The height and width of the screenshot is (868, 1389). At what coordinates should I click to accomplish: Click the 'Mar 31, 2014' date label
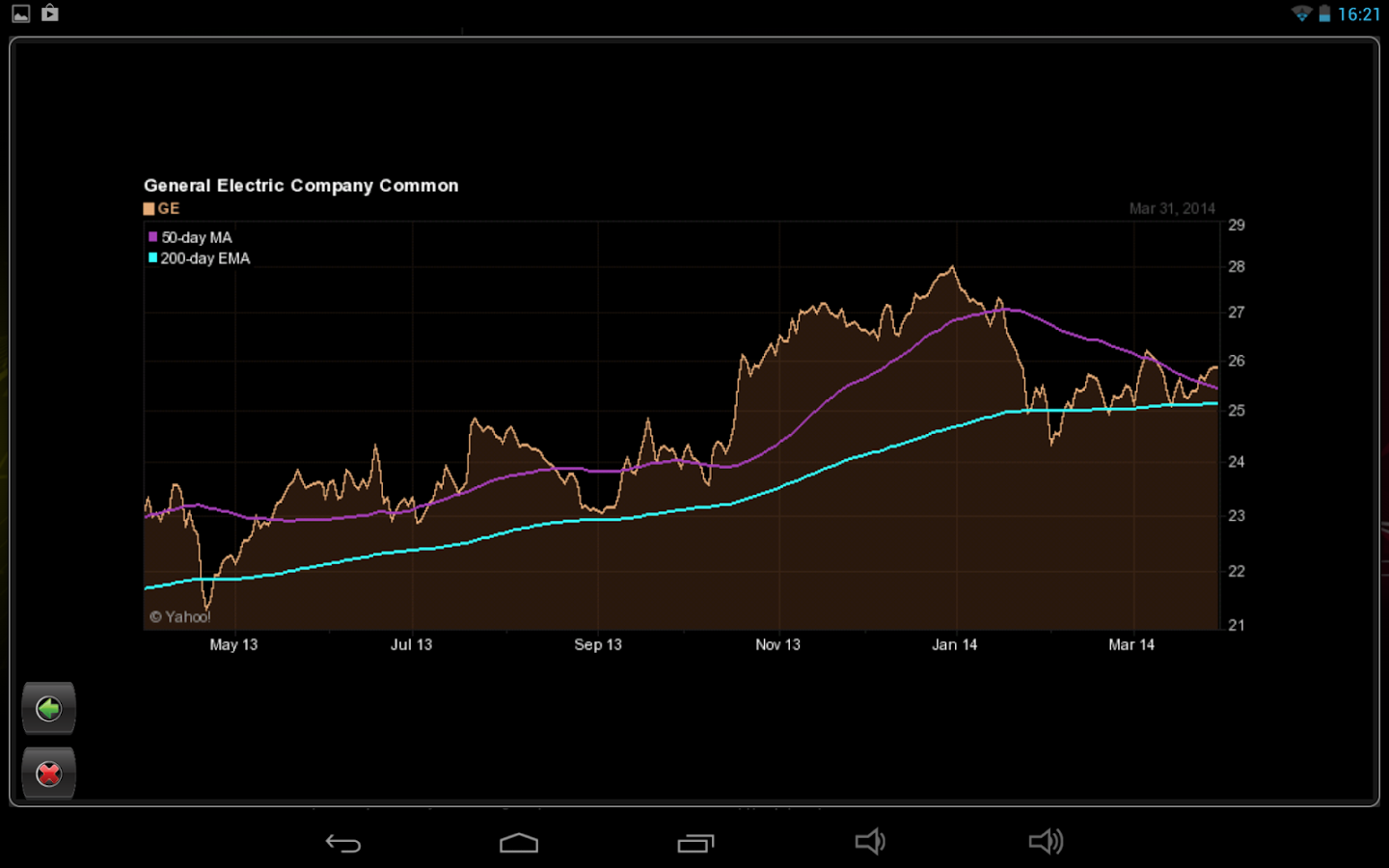(x=1172, y=208)
